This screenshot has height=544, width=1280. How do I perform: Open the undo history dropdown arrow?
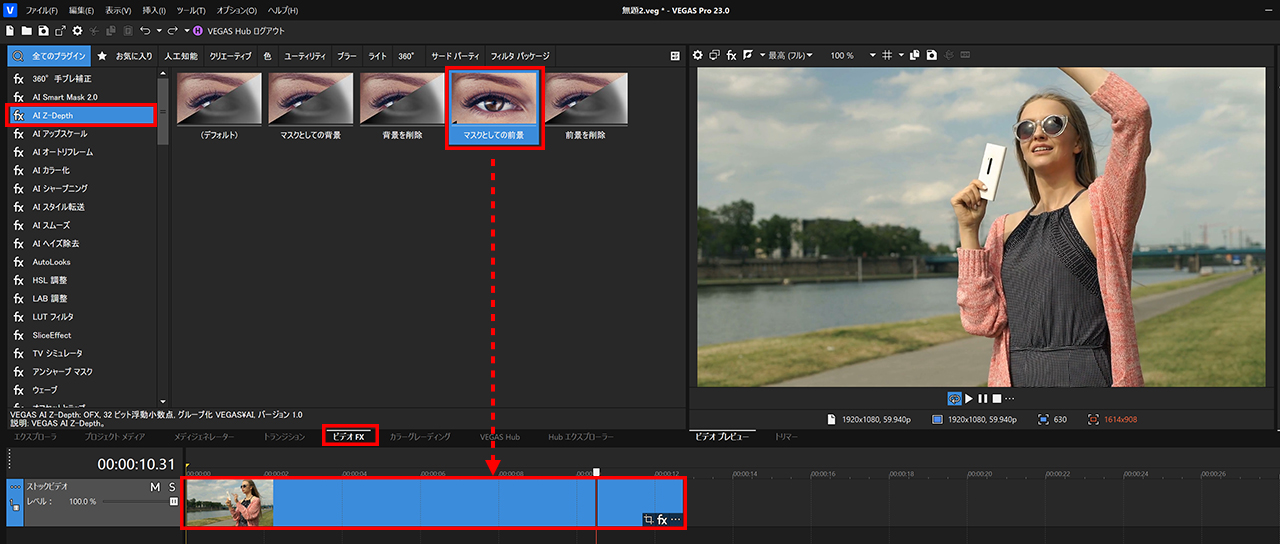159,31
